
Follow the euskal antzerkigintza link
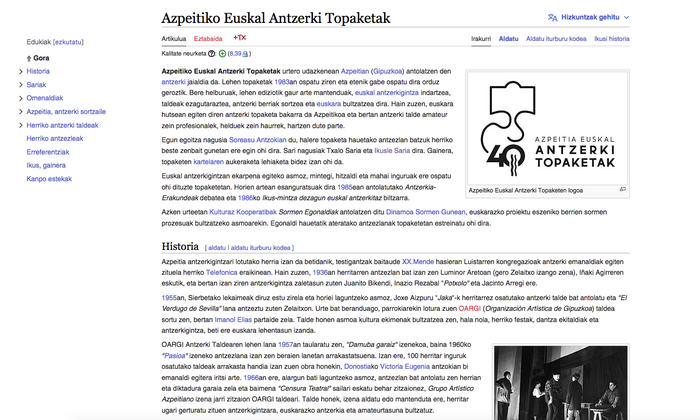(387, 93)
